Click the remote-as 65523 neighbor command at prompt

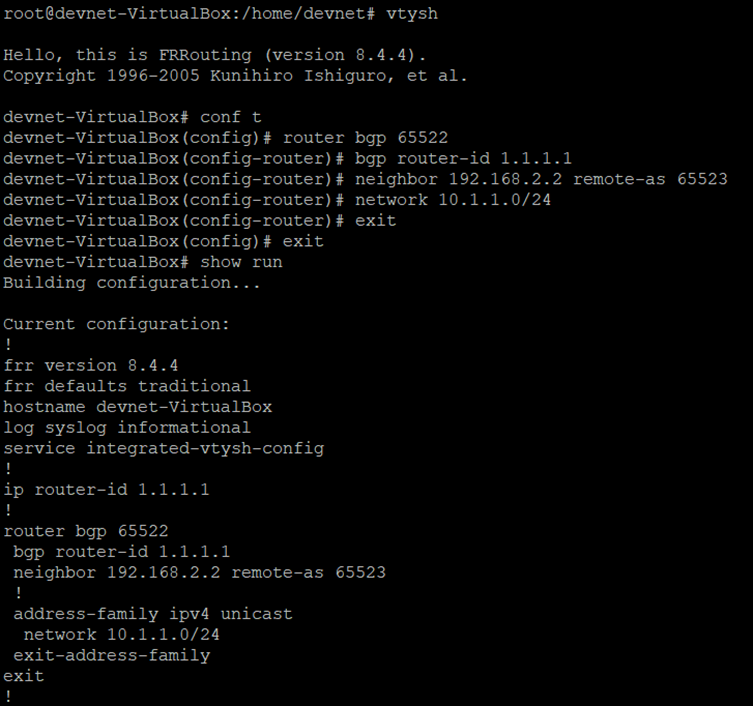[x=541, y=180]
